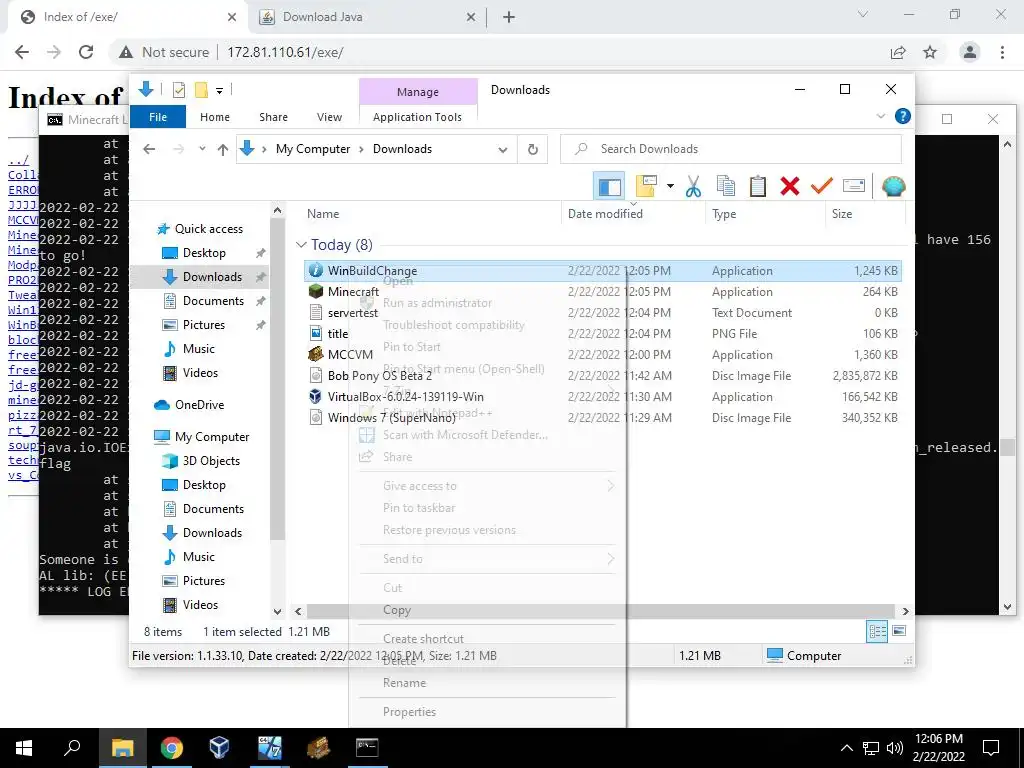
Task: Click the Chrome address bar URL
Action: tap(285, 52)
